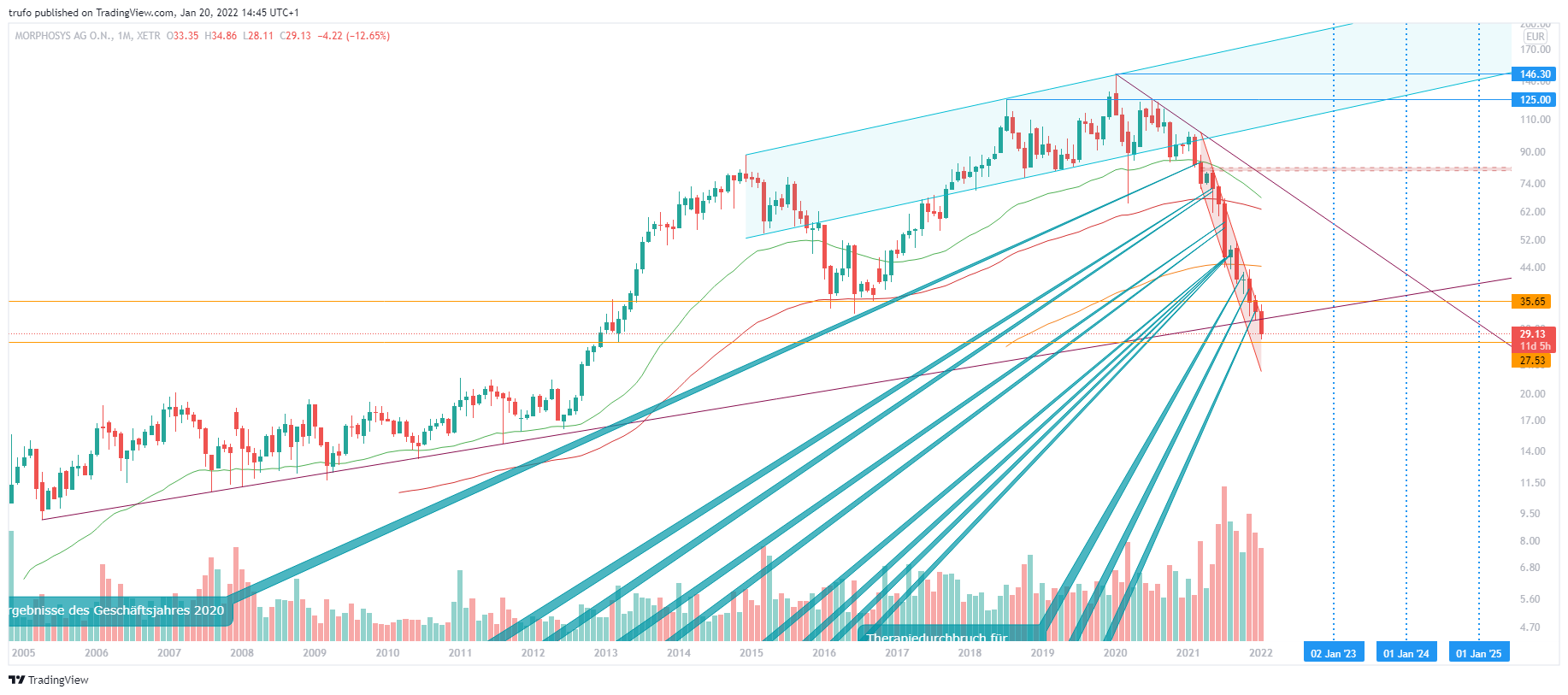Viewport: 1568px width, 695px height.
Task: Click the orange 27.53 price label
Action: (x=1532, y=361)
